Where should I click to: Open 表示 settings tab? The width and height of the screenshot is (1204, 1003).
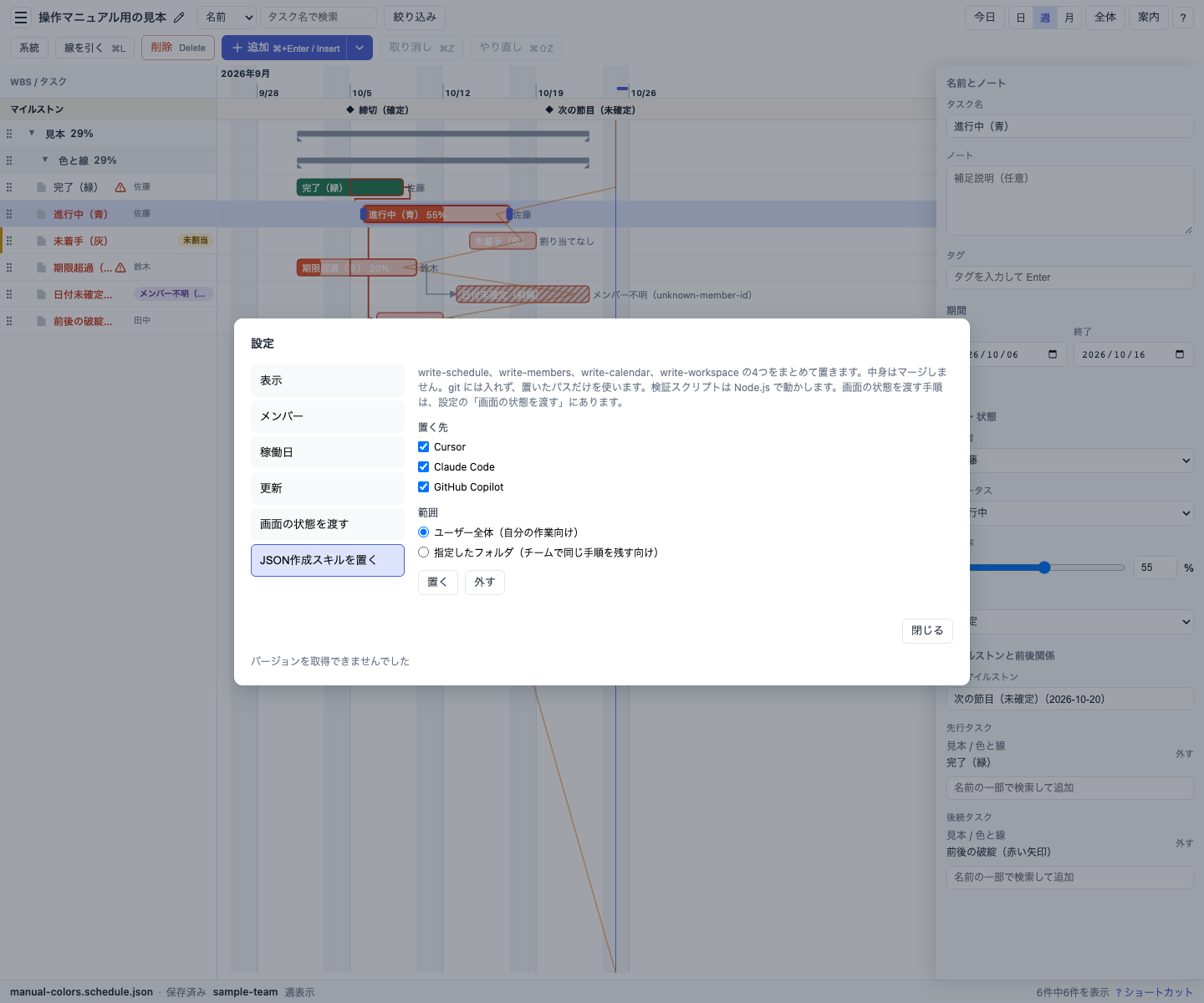pyautogui.click(x=328, y=380)
